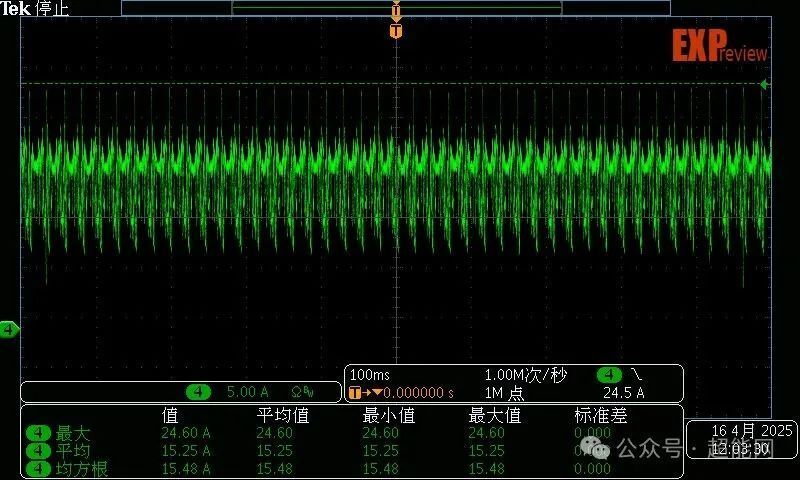Viewport: 800px width, 480px height.
Task: Click the green trigger level arrow on right edge
Action: point(764,85)
